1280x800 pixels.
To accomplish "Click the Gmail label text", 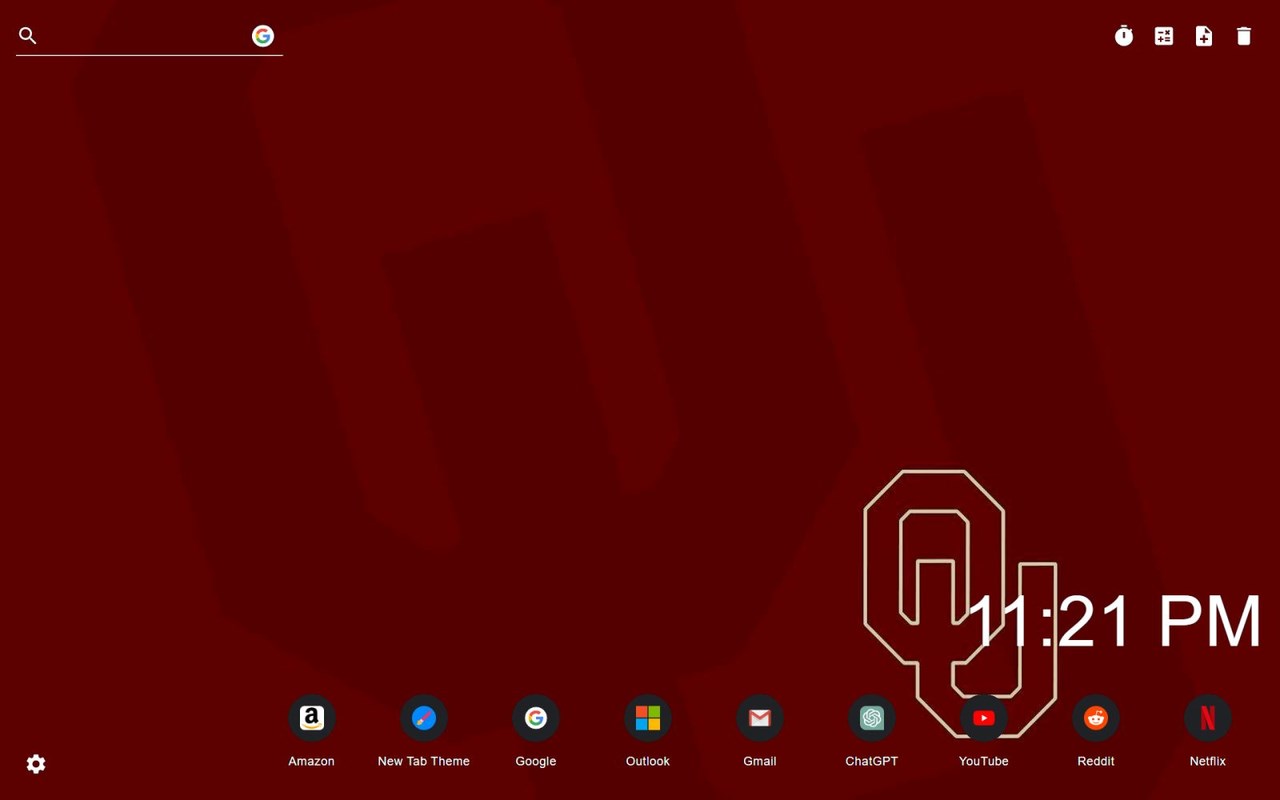I will coord(760,761).
